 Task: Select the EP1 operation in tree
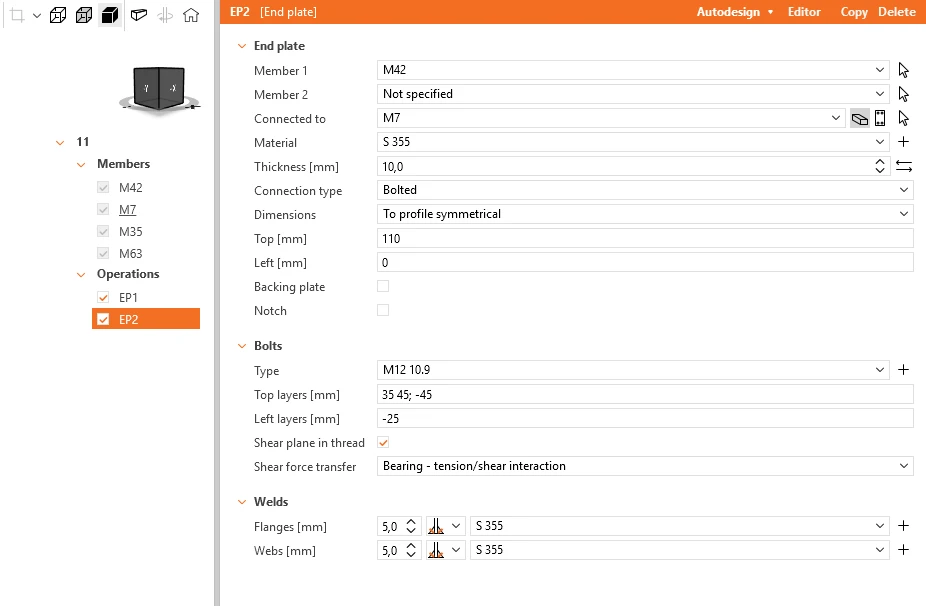(128, 297)
